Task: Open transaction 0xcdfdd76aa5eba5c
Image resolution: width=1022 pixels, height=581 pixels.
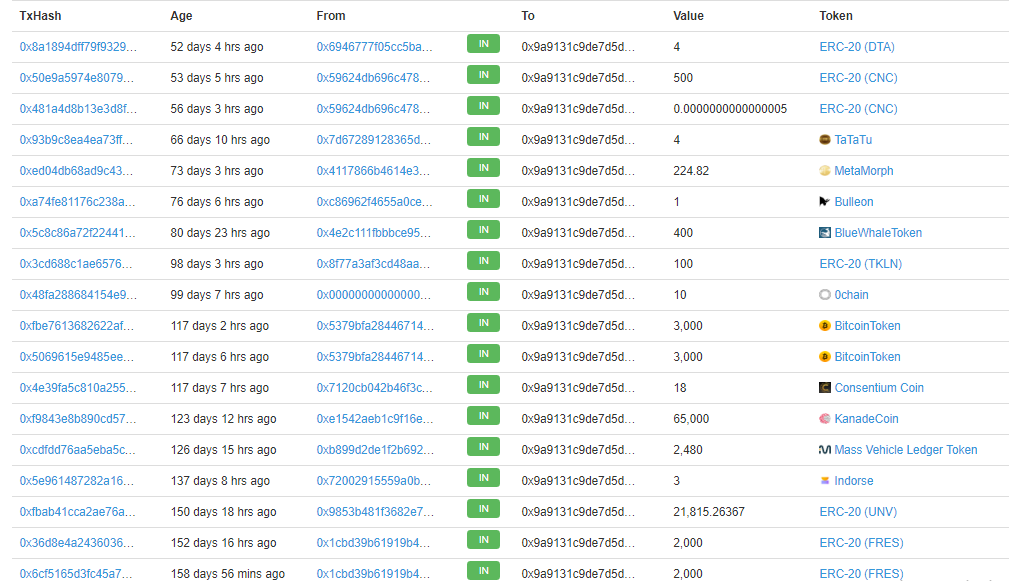Action: [78, 450]
